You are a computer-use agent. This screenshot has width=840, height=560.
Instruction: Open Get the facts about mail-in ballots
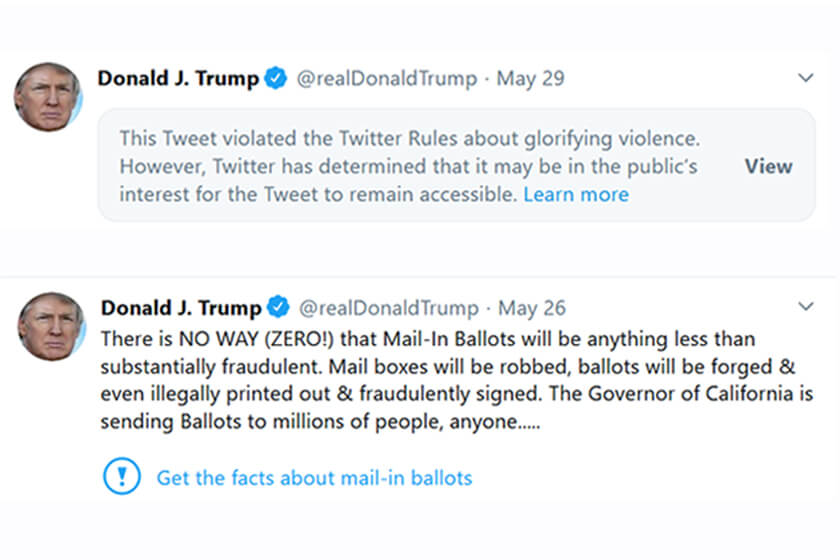314,478
